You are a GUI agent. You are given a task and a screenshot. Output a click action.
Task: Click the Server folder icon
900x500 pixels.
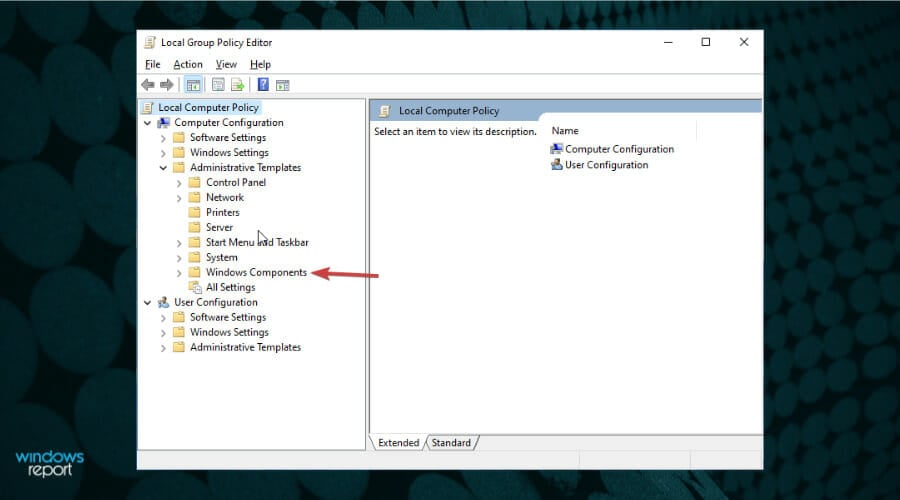pos(195,227)
